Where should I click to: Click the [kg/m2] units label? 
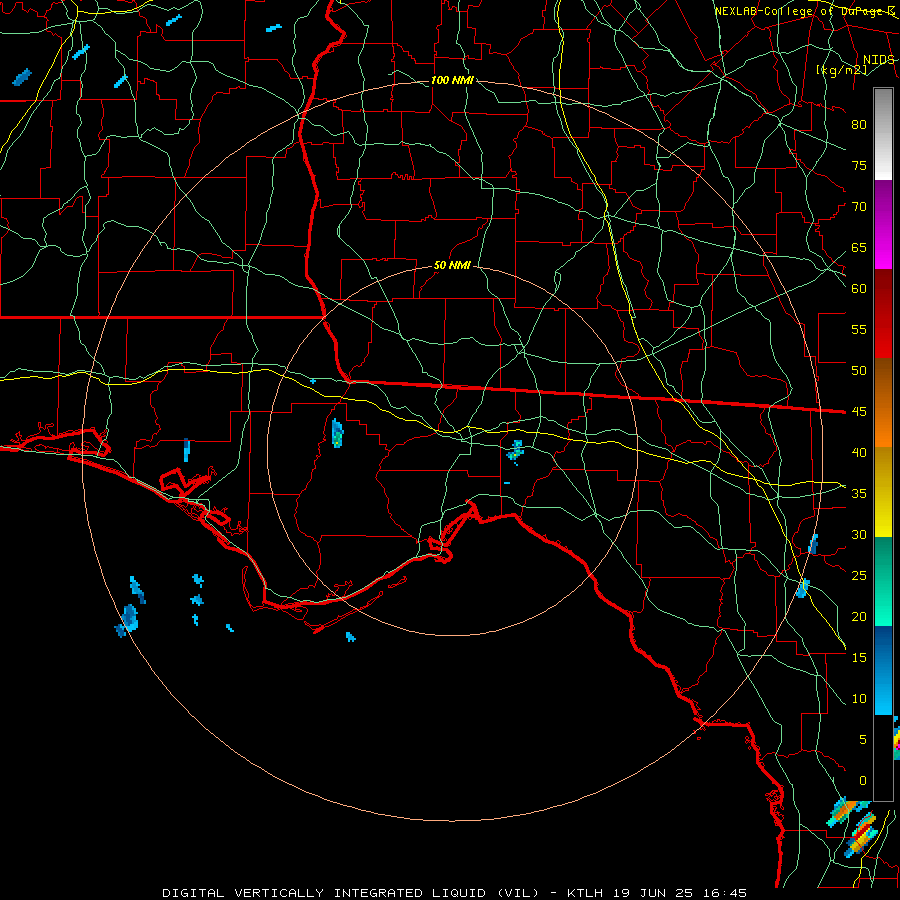coord(842,70)
